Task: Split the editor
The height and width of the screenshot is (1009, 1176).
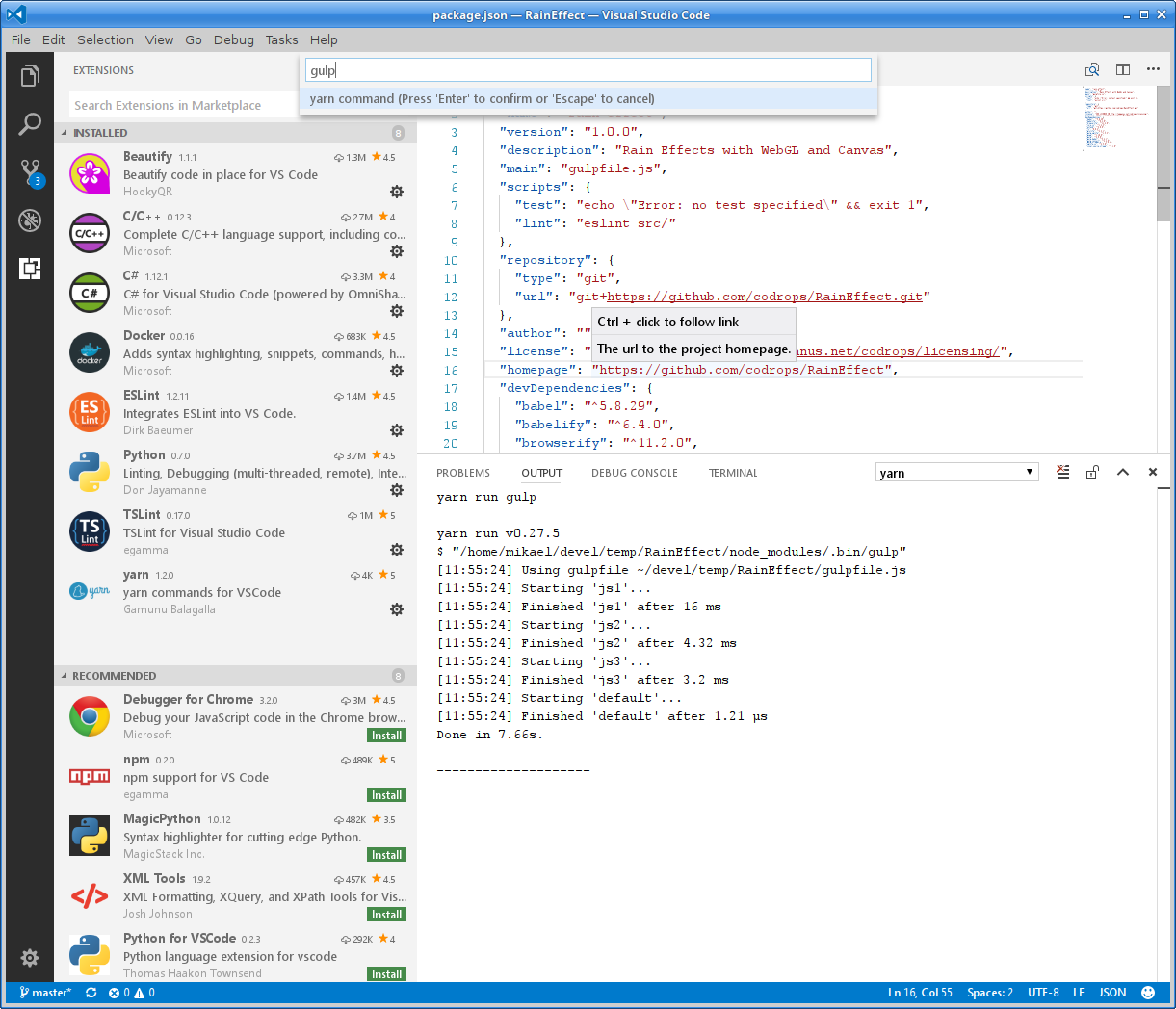Action: 1123,69
